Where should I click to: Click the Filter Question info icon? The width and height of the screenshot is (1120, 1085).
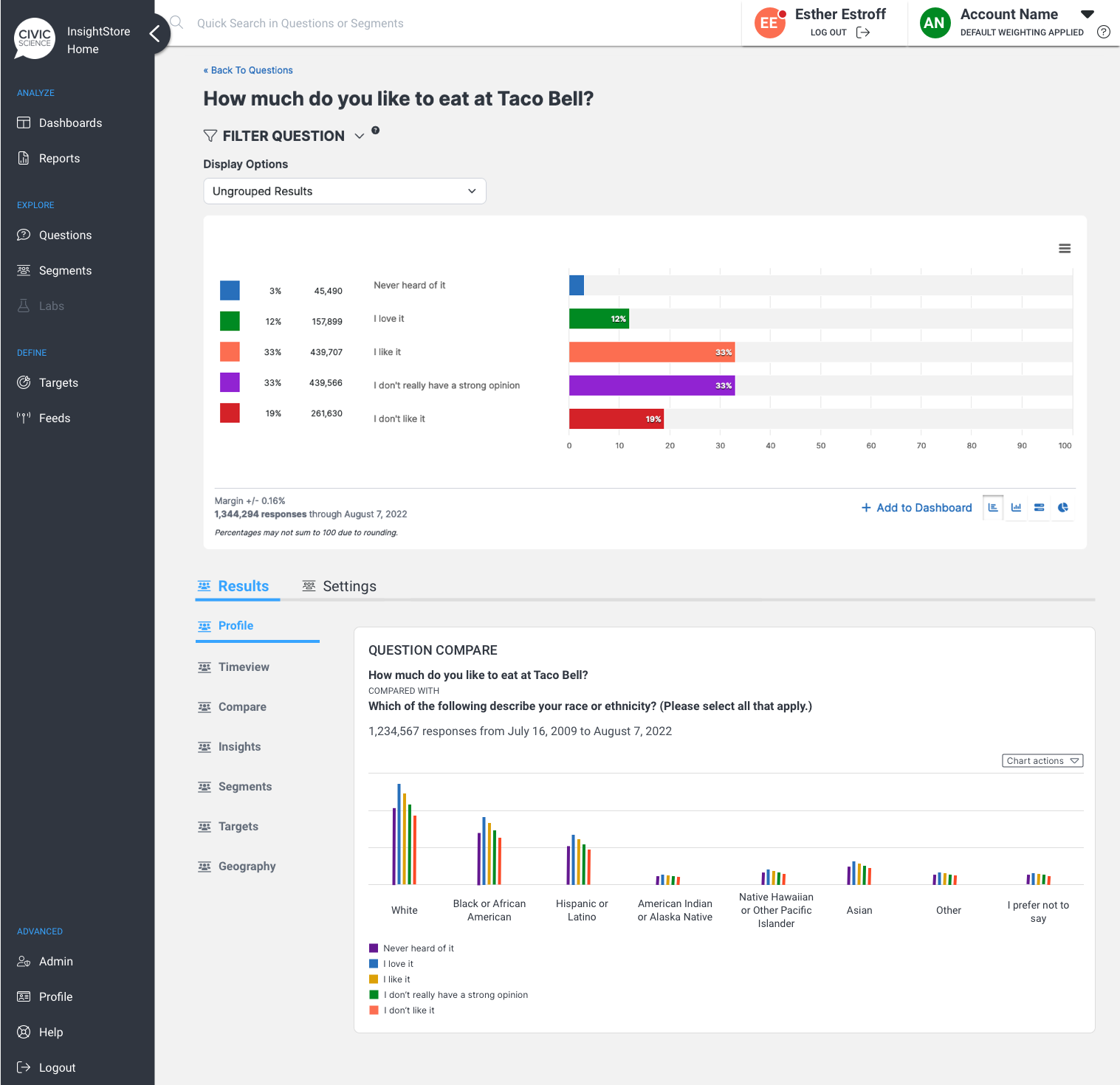tap(375, 130)
